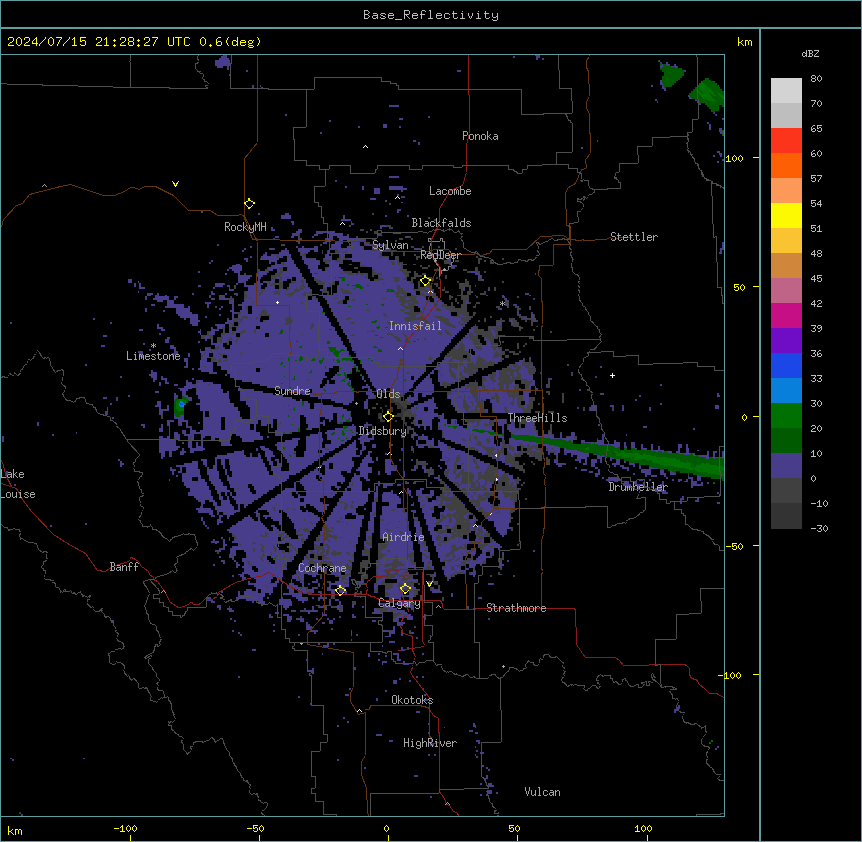Click the Sundre town label
Image resolution: width=862 pixels, height=842 pixels.
pyautogui.click(x=292, y=391)
